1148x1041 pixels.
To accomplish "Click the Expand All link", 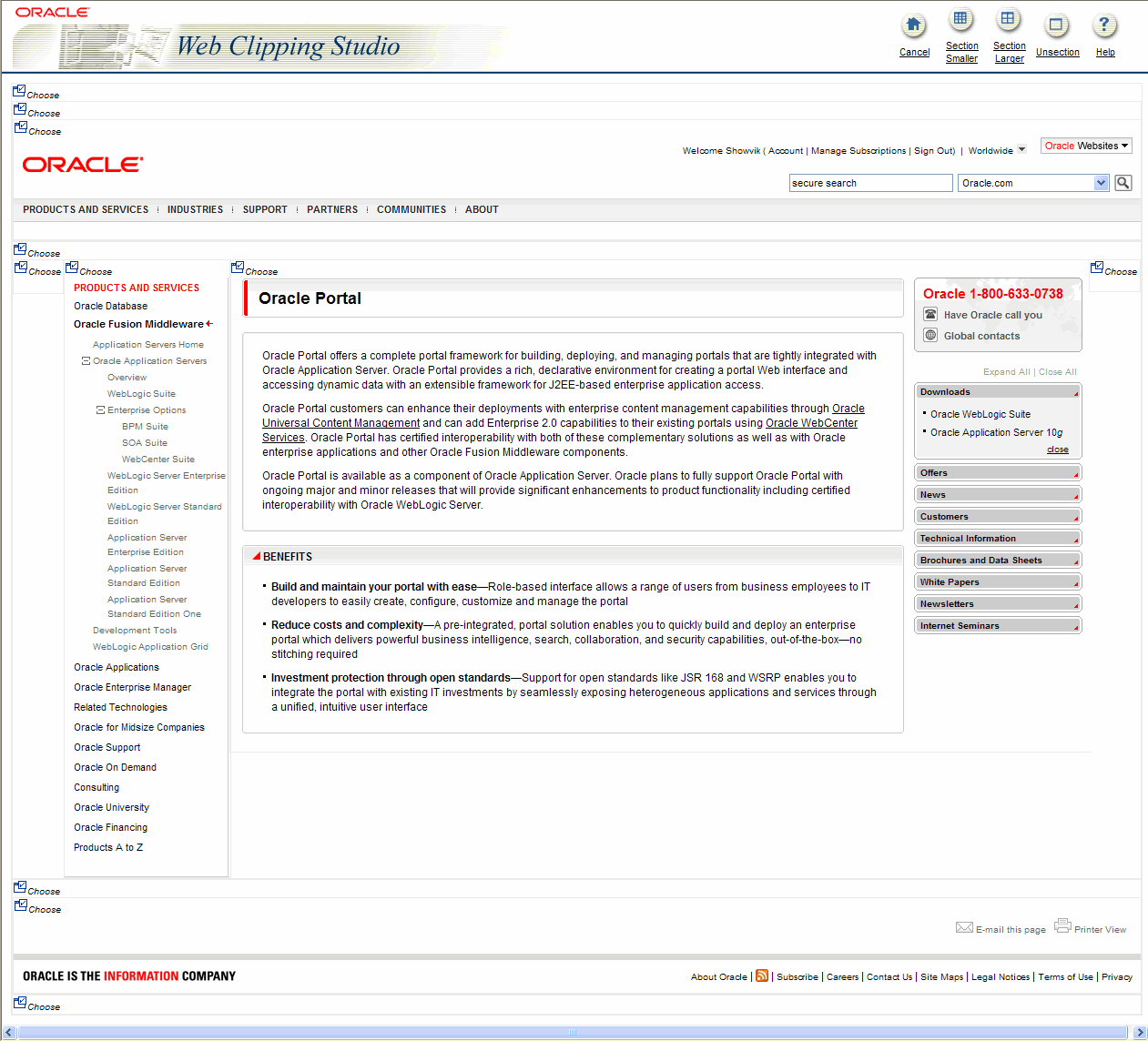I will [x=1006, y=371].
